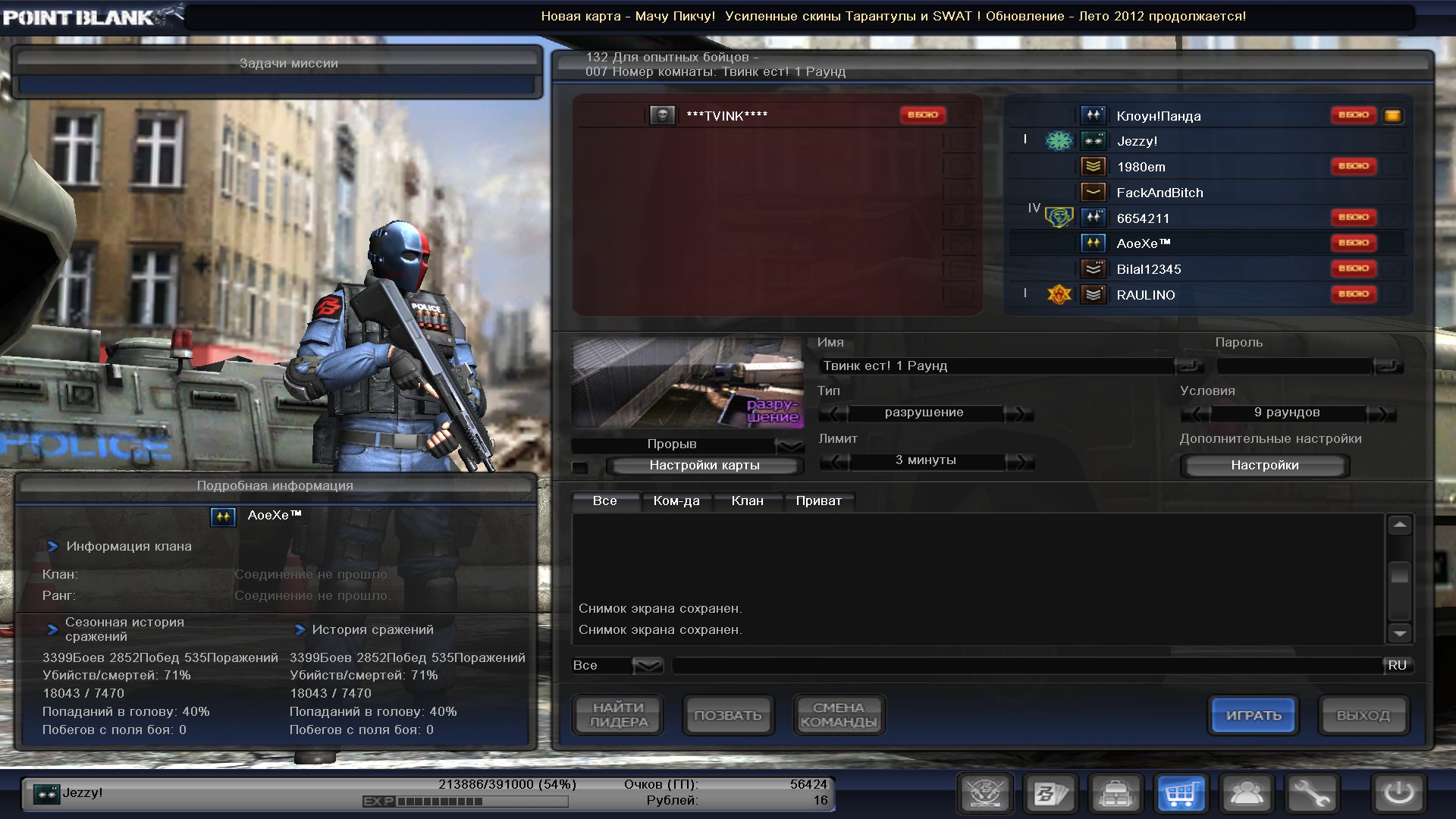Open the Прорыв map dropdown
The image size is (1456, 819).
pyautogui.click(x=790, y=445)
